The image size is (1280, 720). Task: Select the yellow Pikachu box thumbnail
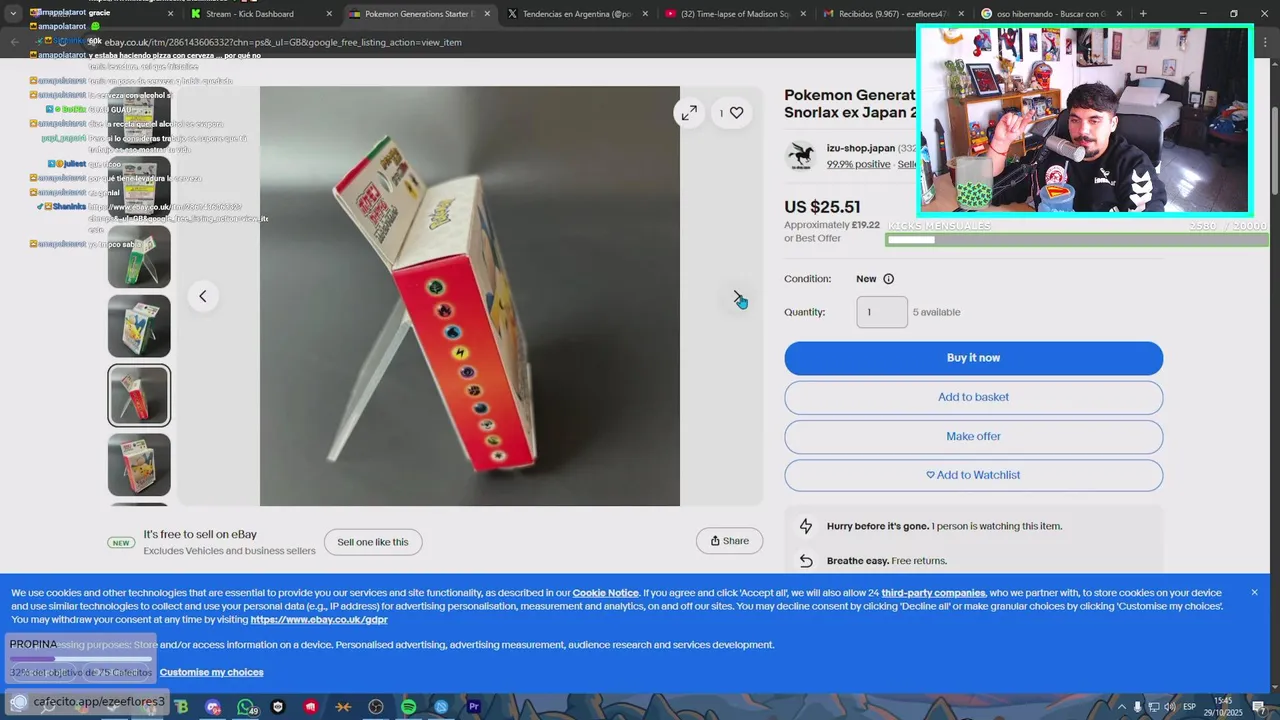click(139, 326)
